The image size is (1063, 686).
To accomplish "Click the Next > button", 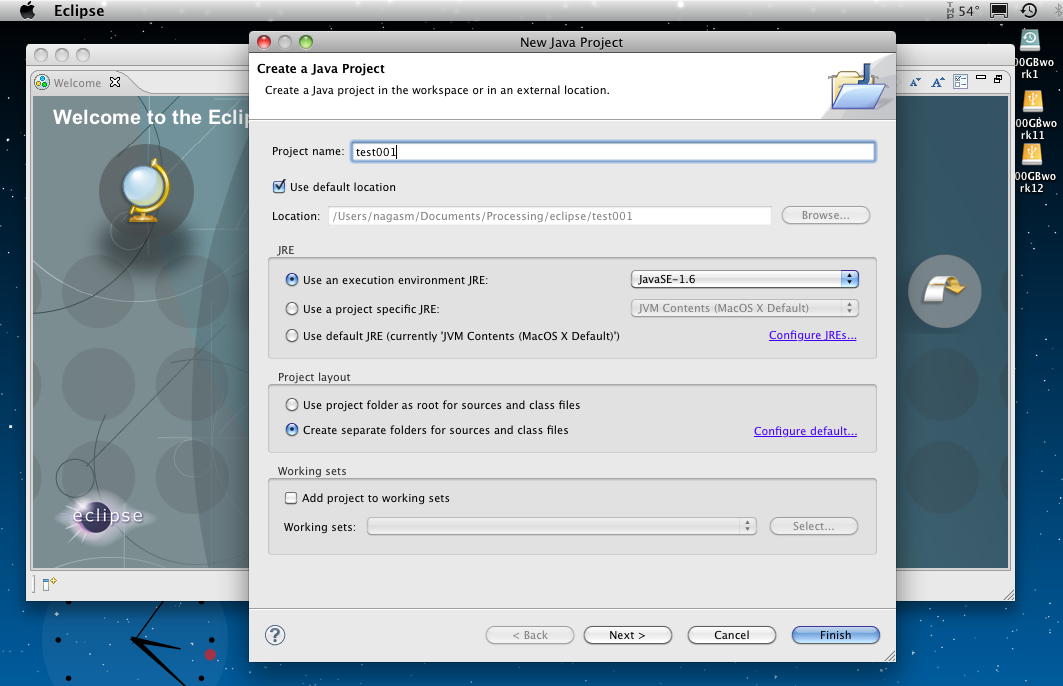I will 627,635.
